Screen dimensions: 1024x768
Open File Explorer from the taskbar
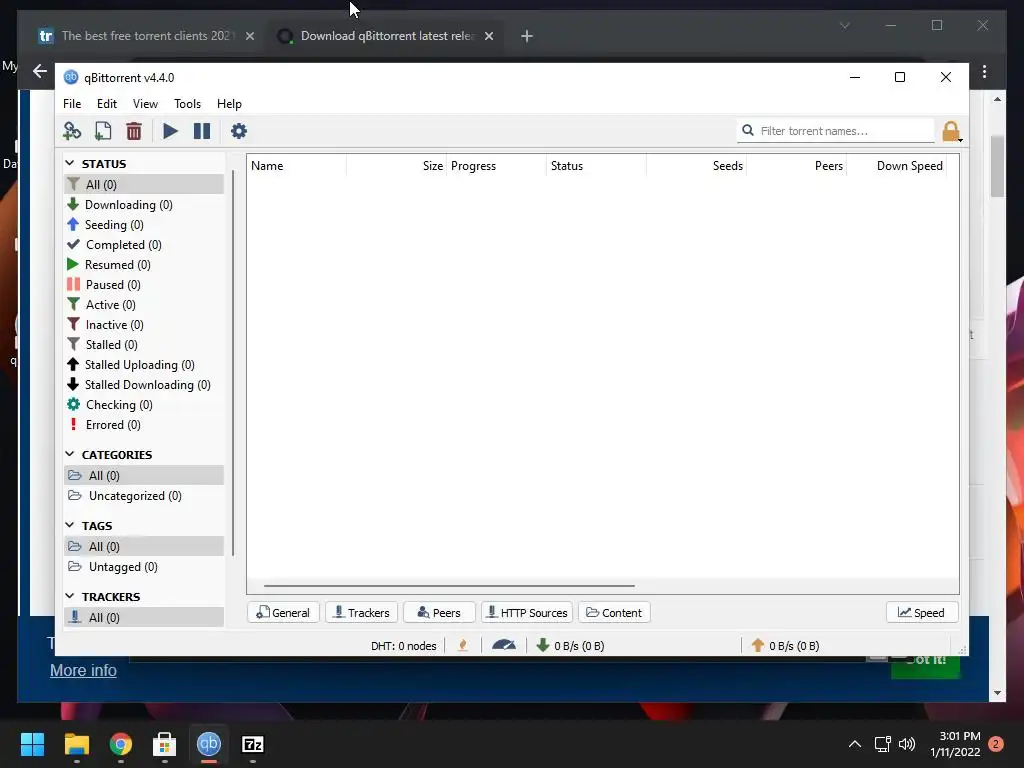pyautogui.click(x=76, y=744)
